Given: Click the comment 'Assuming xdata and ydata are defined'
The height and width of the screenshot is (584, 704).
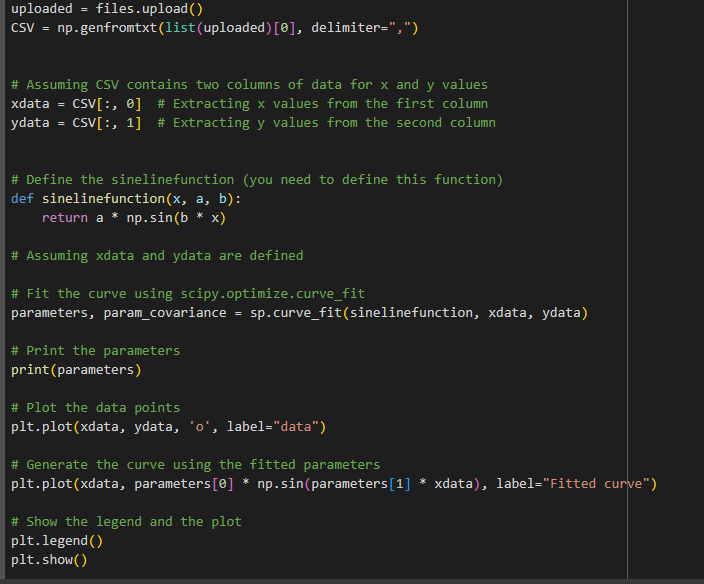Looking at the screenshot, I should [157, 255].
